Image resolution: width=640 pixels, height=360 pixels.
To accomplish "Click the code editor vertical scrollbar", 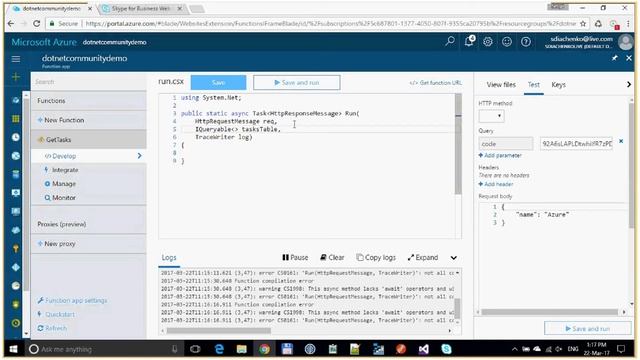I will (458, 144).
